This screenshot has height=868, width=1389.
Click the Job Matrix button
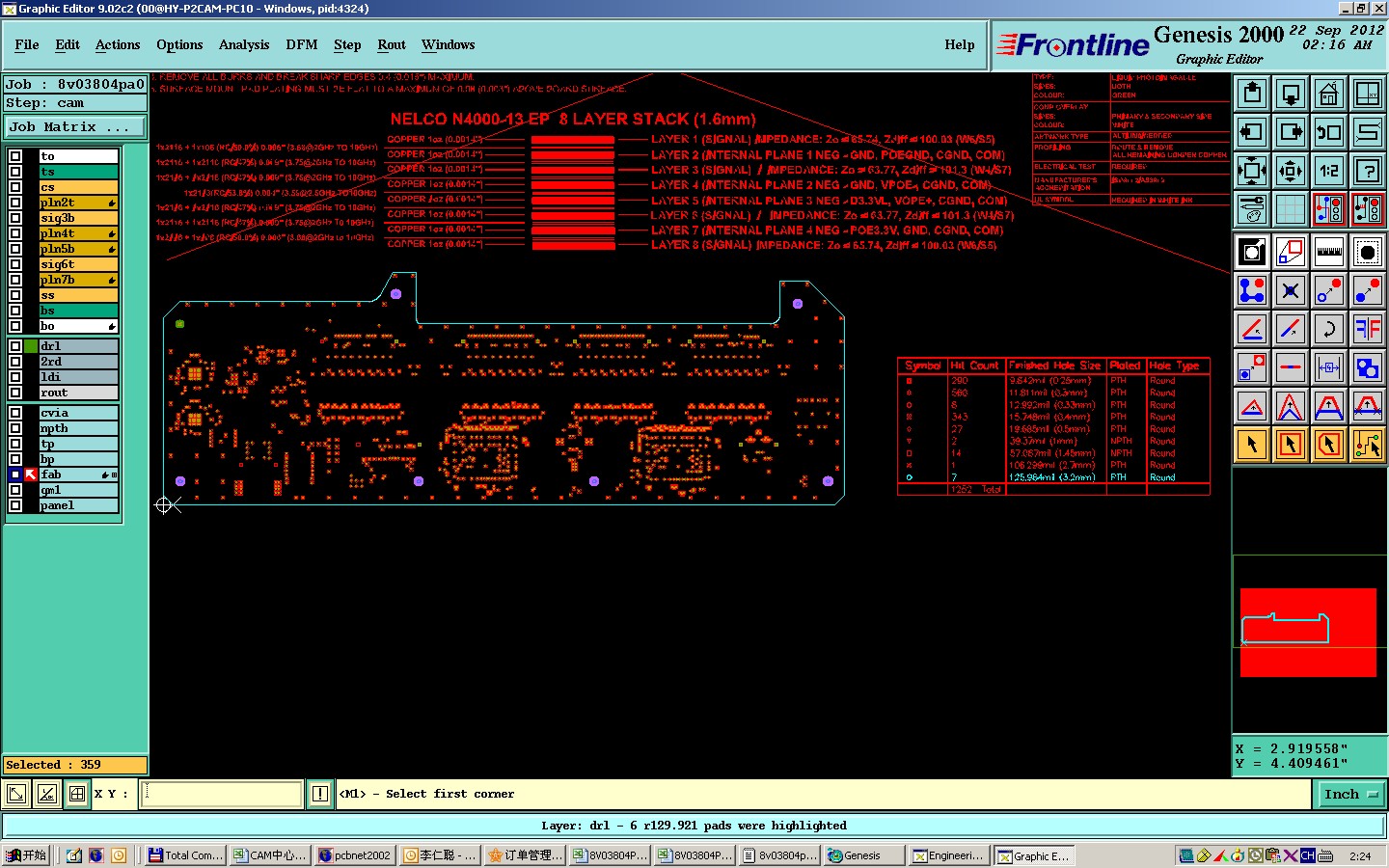[x=75, y=126]
